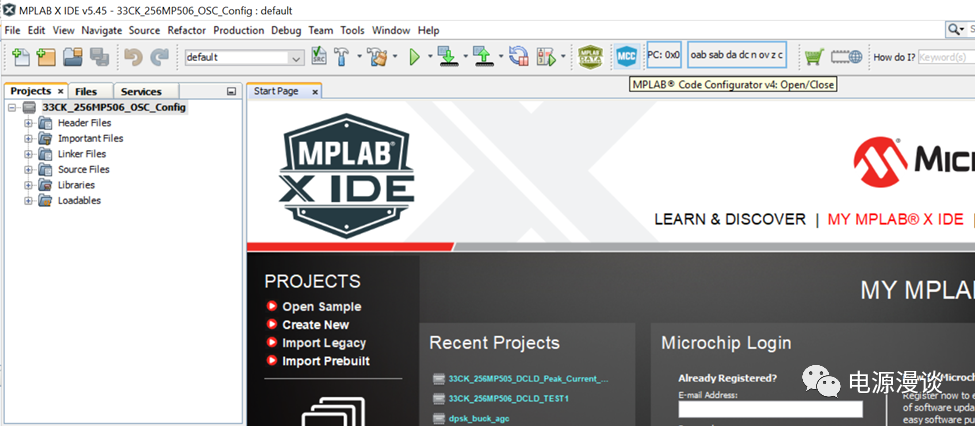This screenshot has height=426, width=975.
Task: Switch to the Files tab
Action: (86, 91)
